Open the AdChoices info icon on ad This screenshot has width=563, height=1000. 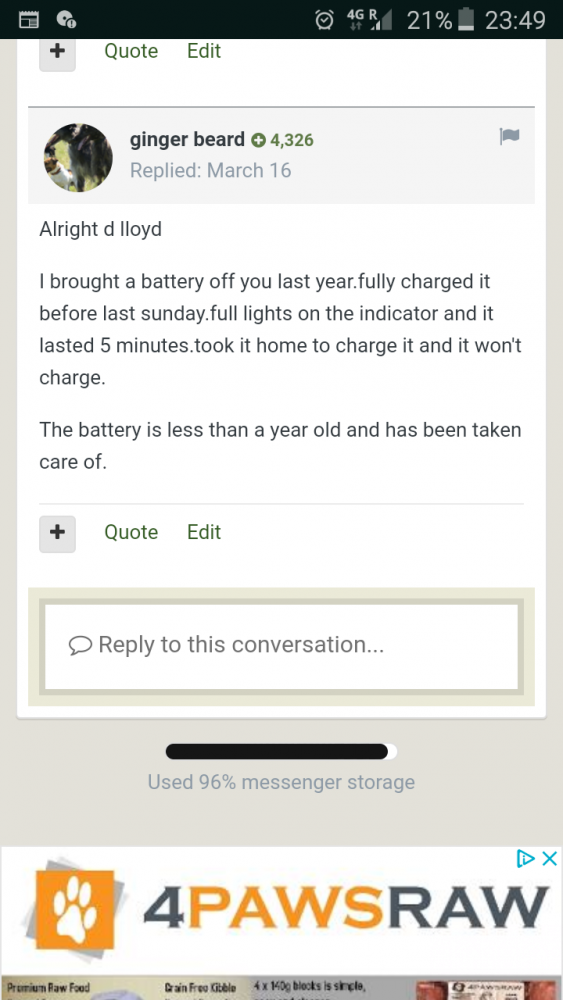click(525, 858)
